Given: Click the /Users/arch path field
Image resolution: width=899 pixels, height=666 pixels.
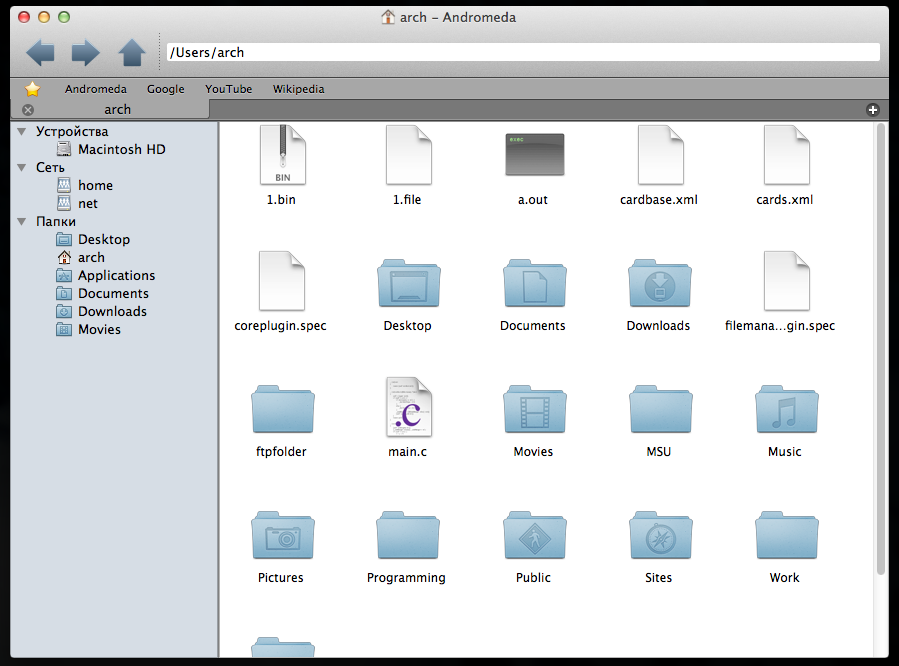Looking at the screenshot, I should pos(523,52).
